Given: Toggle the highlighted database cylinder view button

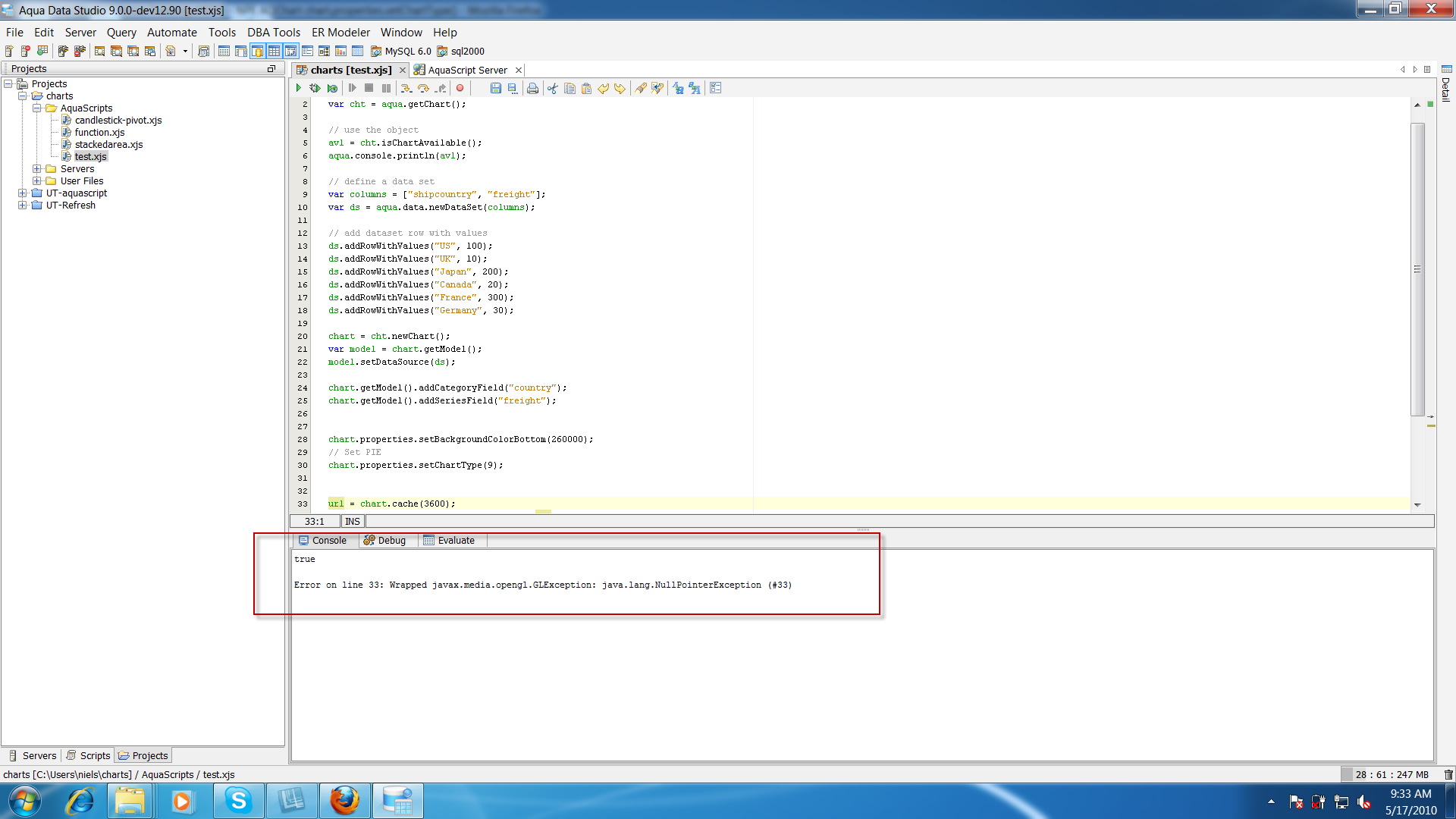Looking at the screenshot, I should pyautogui.click(x=257, y=52).
